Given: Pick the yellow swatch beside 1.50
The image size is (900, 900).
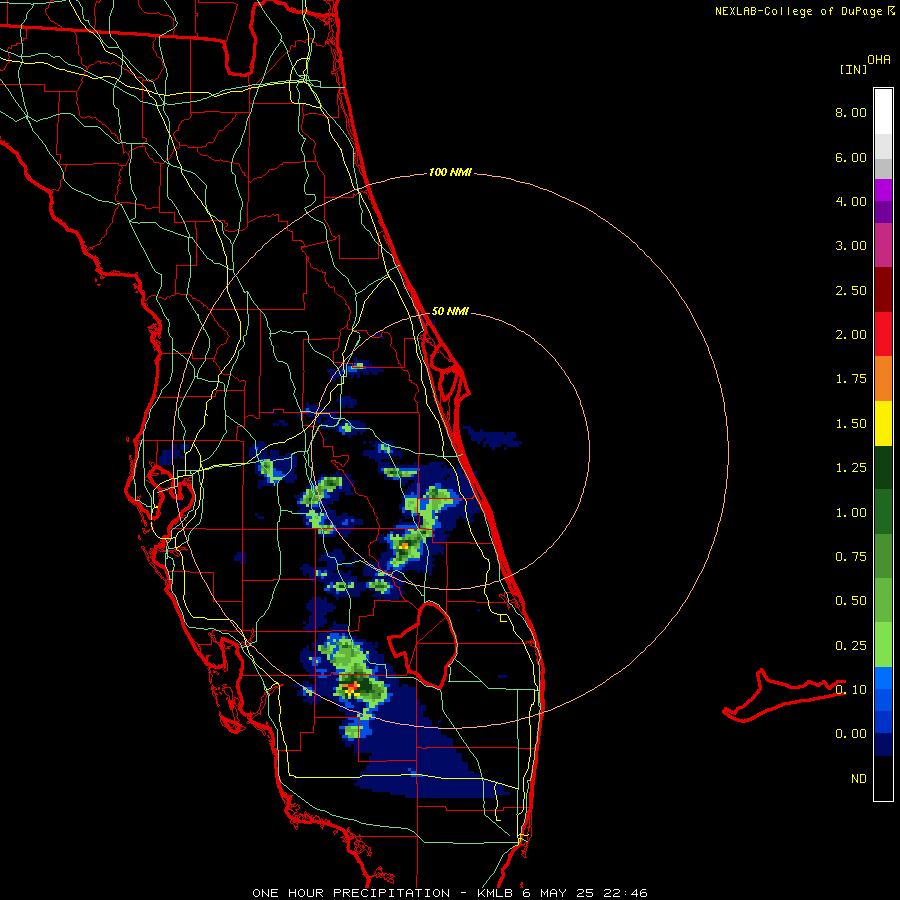Looking at the screenshot, I should [x=883, y=423].
